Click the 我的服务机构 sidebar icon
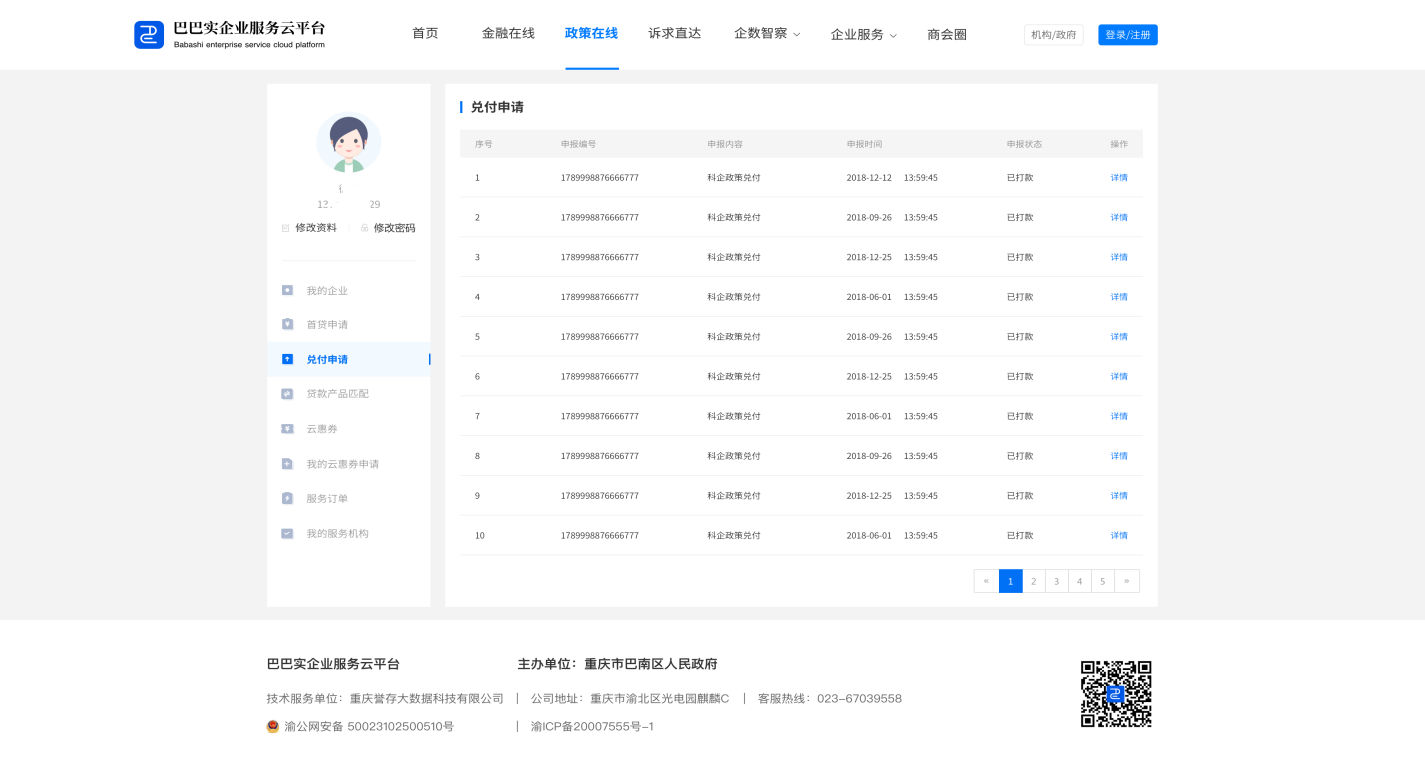Image resolution: width=1425 pixels, height=768 pixels. point(287,533)
